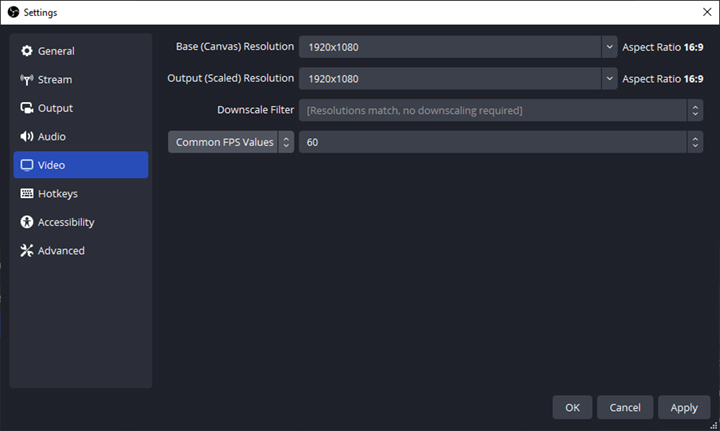Open the FPS value 60 selector arrows
720x431 pixels.
[695, 142]
